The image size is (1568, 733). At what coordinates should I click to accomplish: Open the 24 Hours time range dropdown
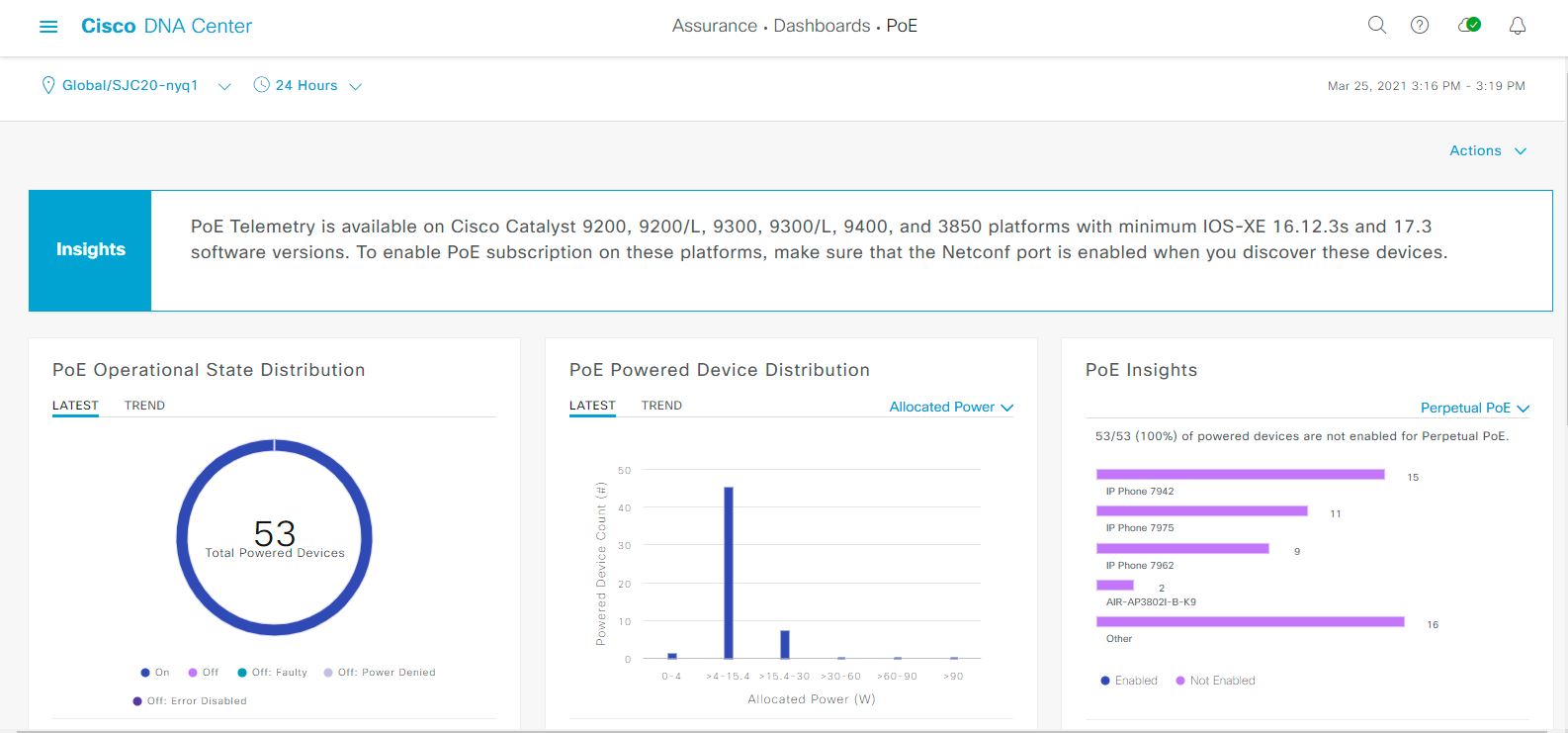coord(355,86)
